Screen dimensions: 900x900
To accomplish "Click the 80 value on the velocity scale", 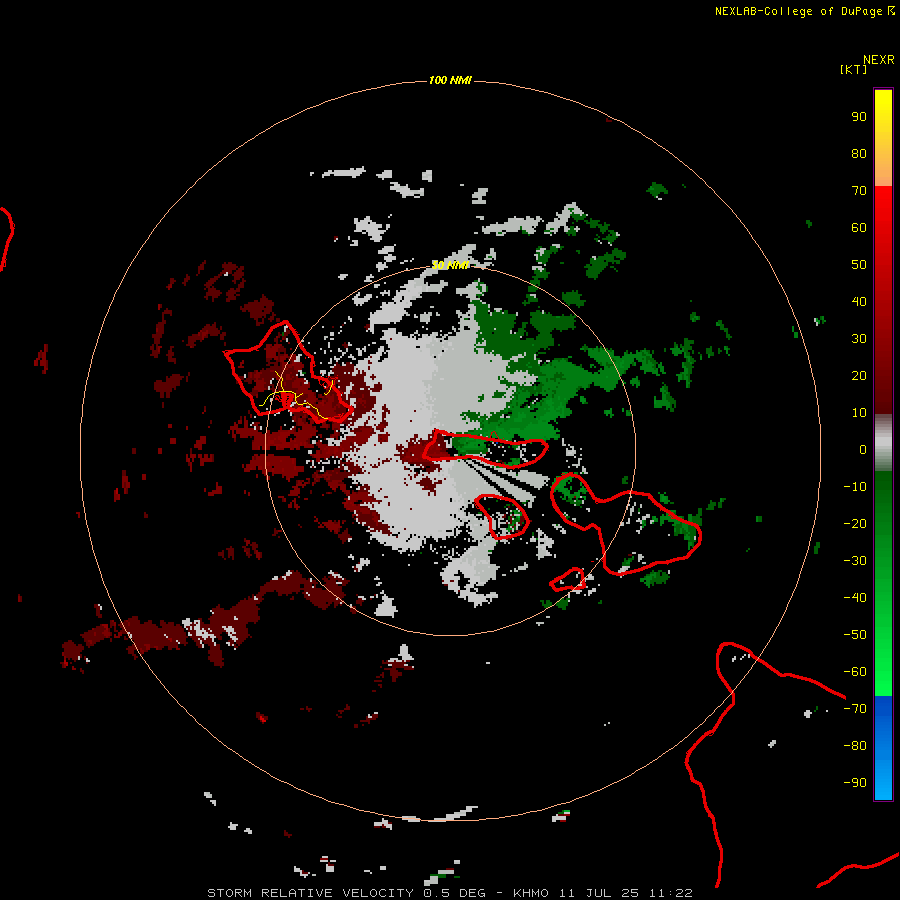I will 859,153.
